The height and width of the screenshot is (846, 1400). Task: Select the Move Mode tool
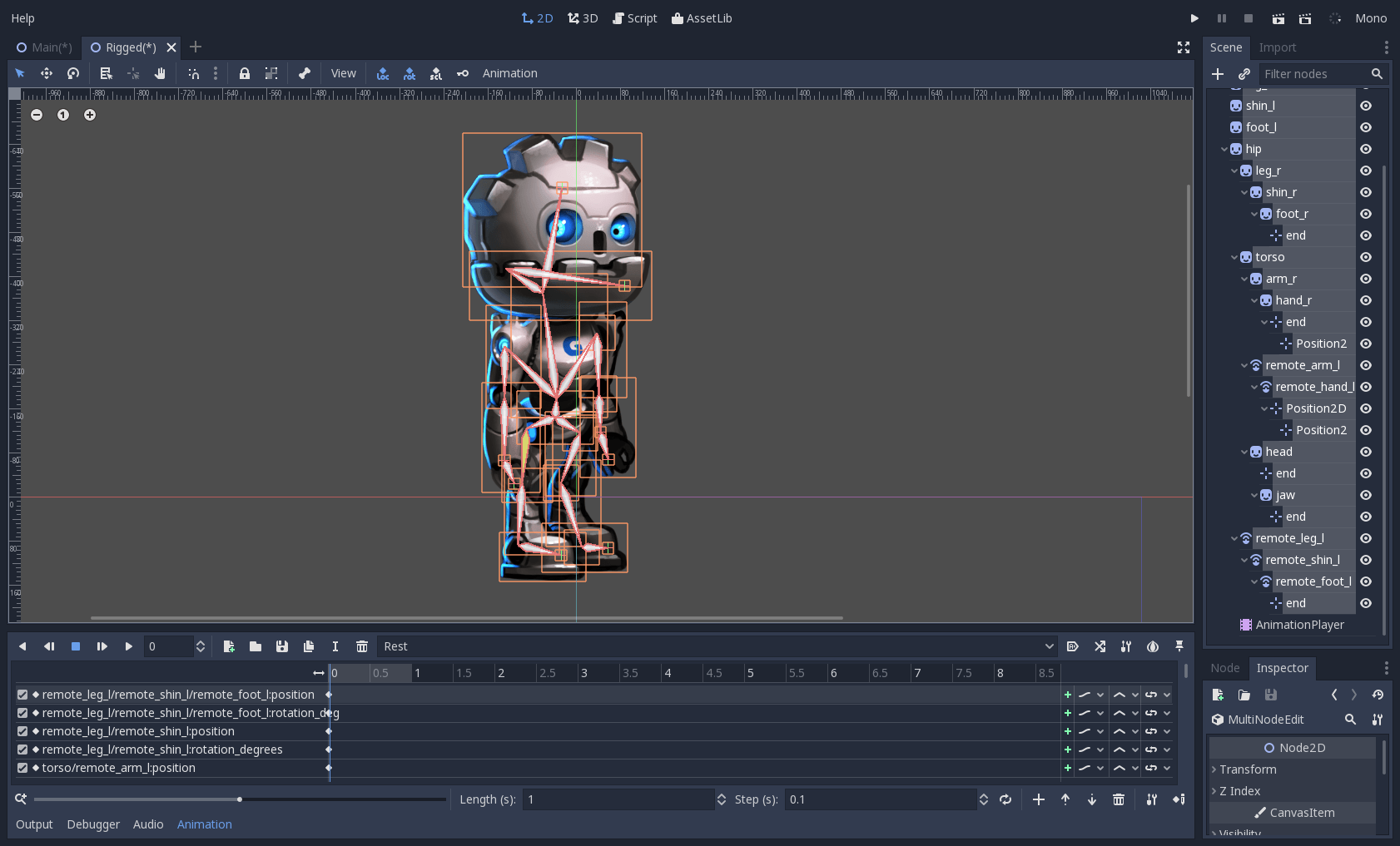[47, 73]
